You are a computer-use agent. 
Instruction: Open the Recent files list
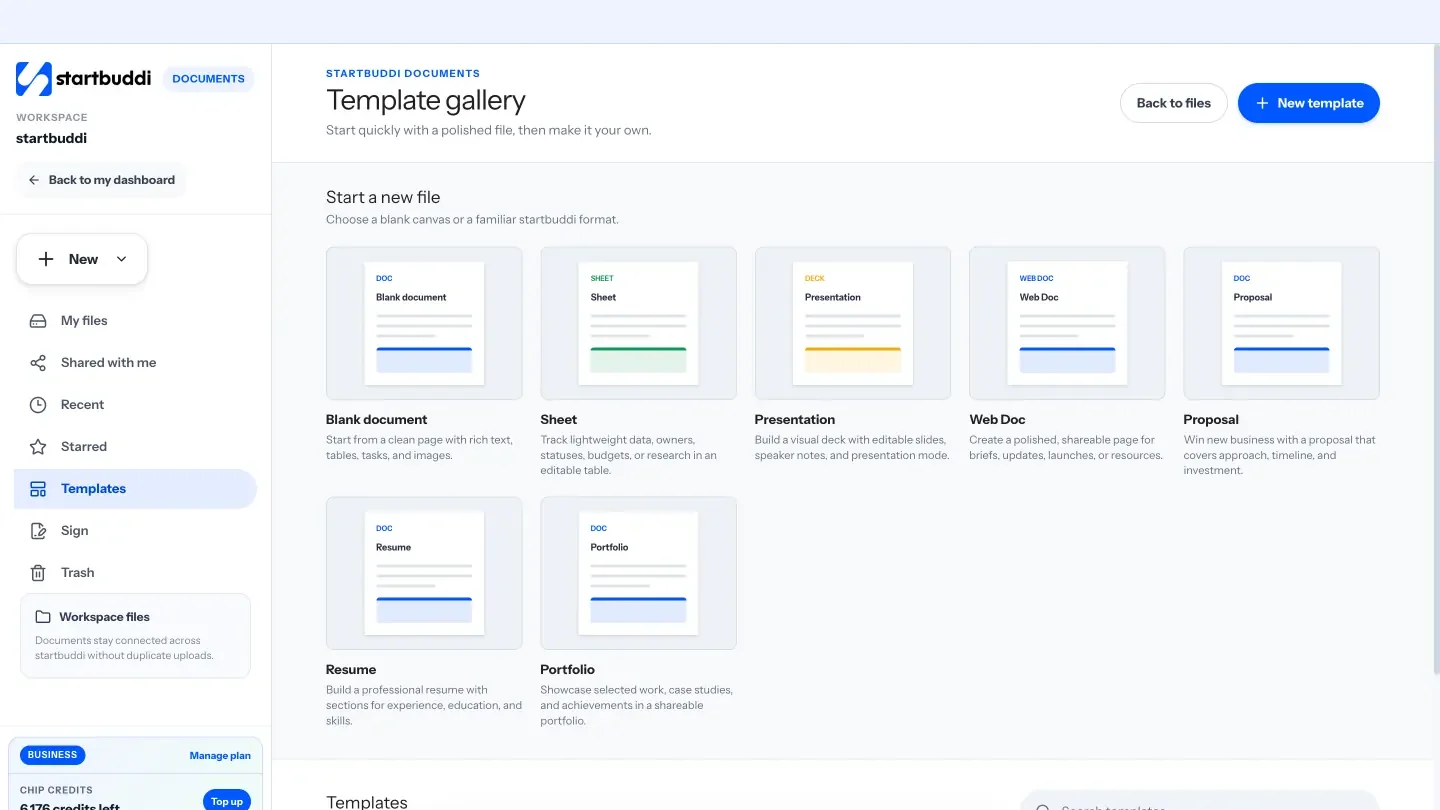click(136, 405)
